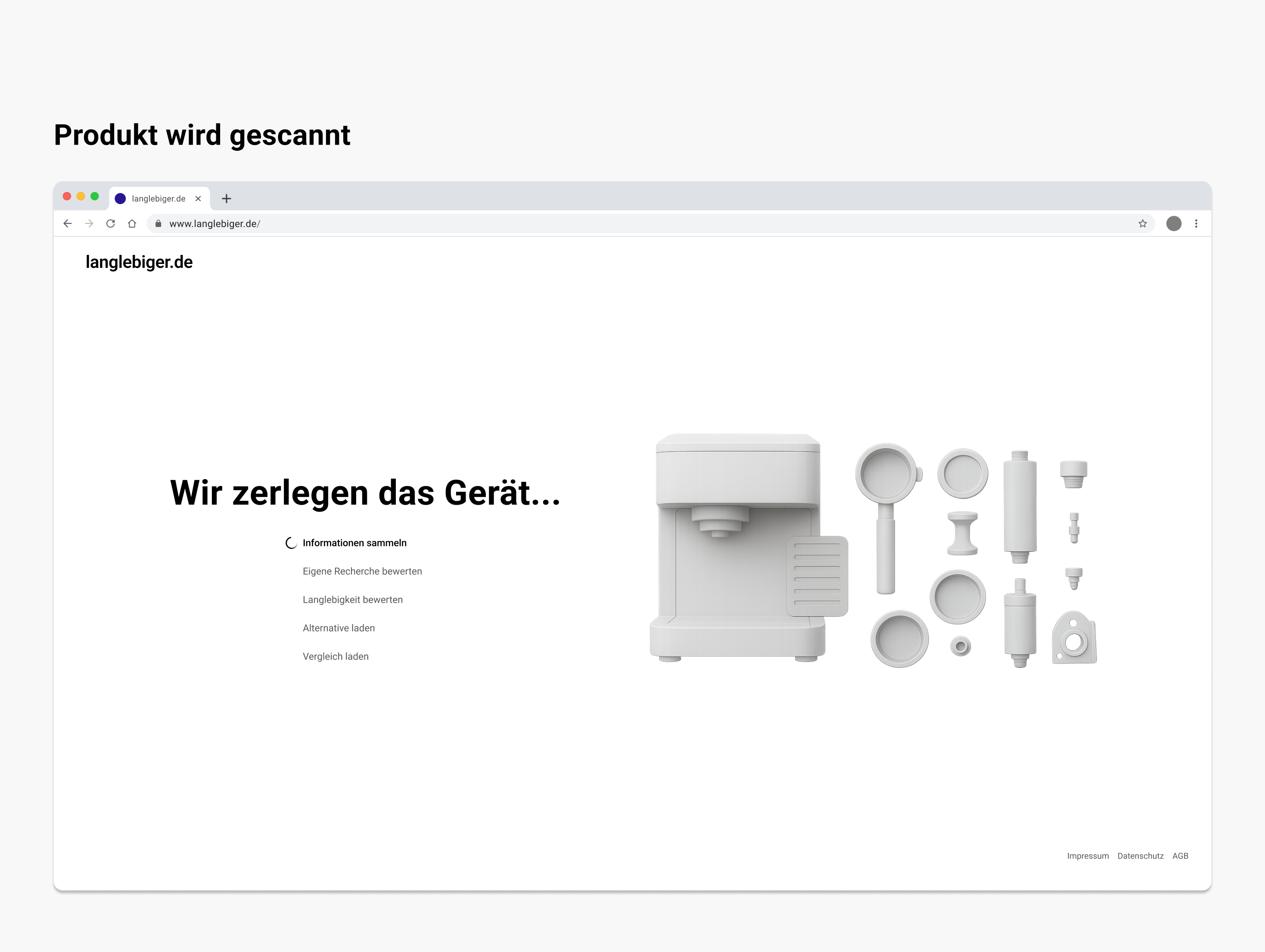
Task: Open a new tab with plus
Action: click(227, 198)
